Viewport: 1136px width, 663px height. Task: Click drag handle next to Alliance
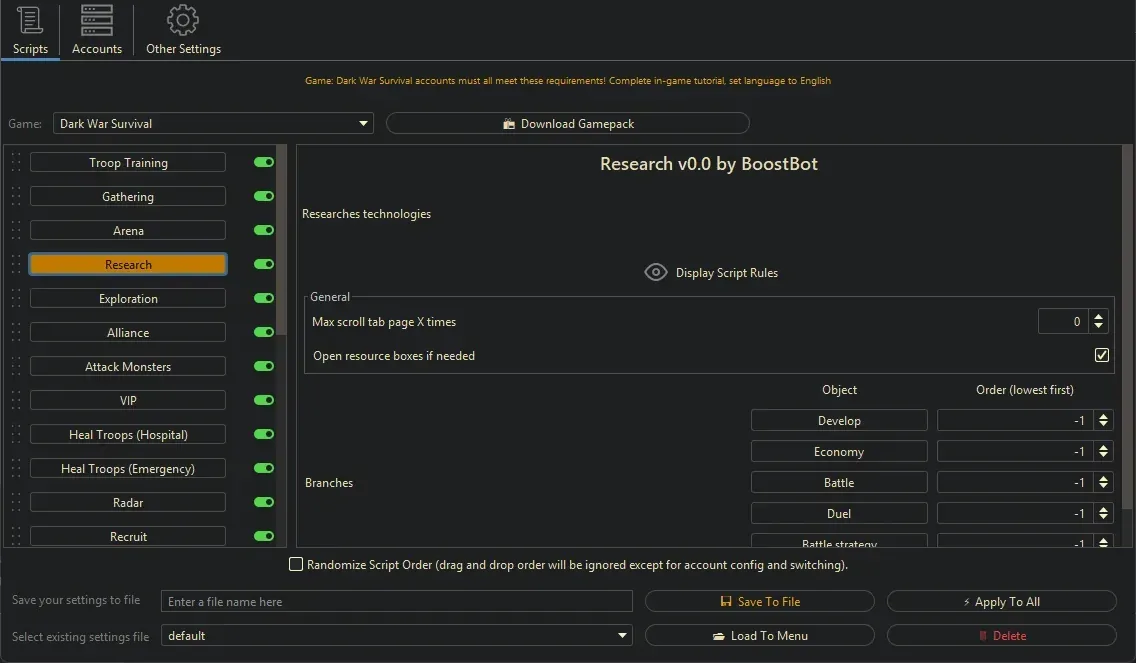tap(16, 333)
